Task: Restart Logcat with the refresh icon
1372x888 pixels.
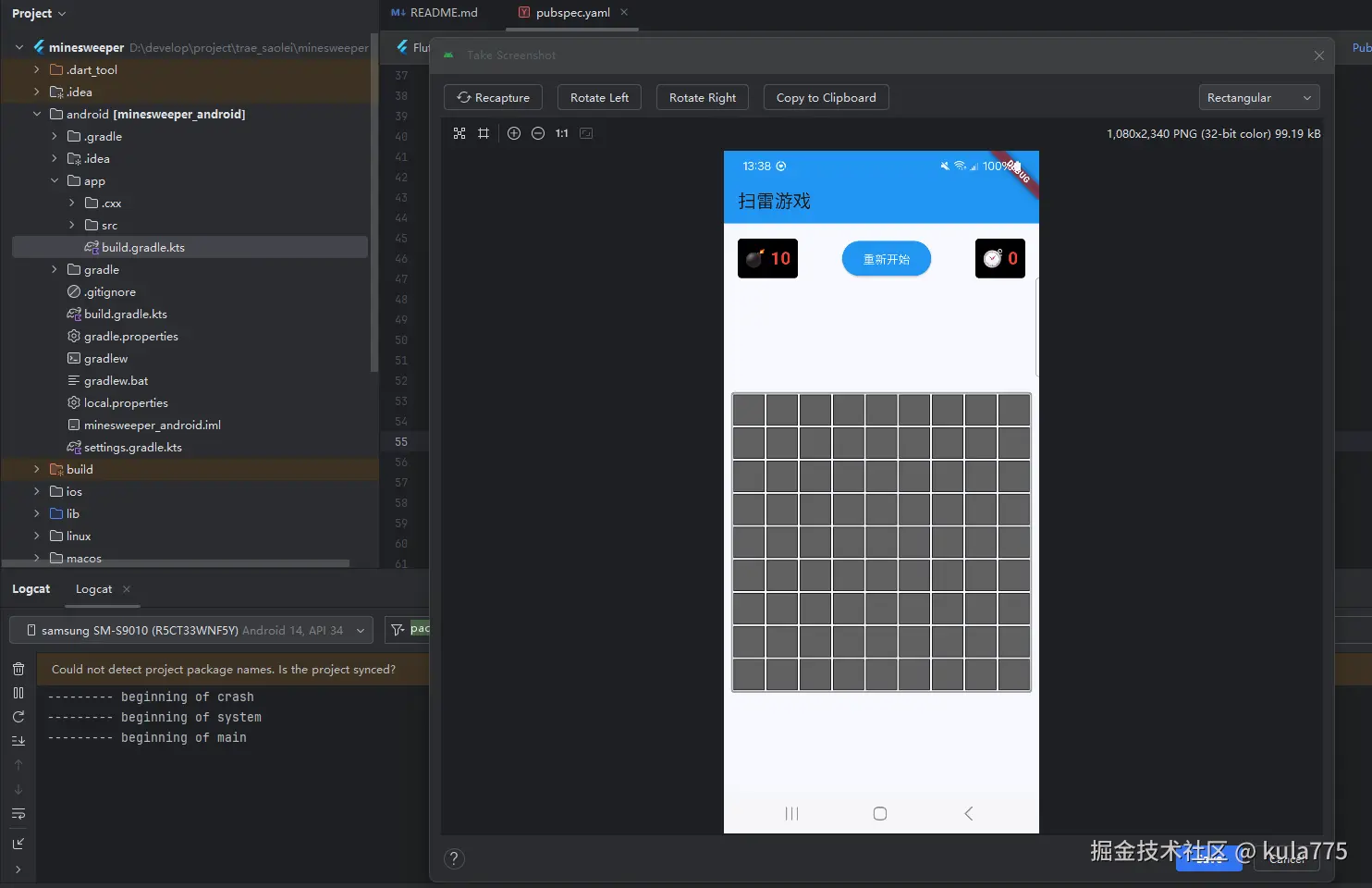Action: point(18,717)
